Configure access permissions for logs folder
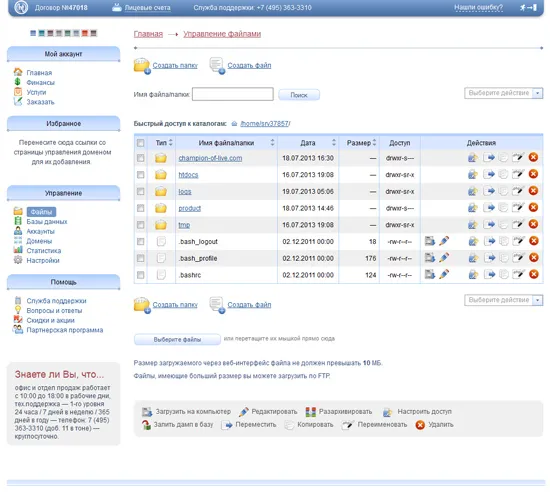 473,191
